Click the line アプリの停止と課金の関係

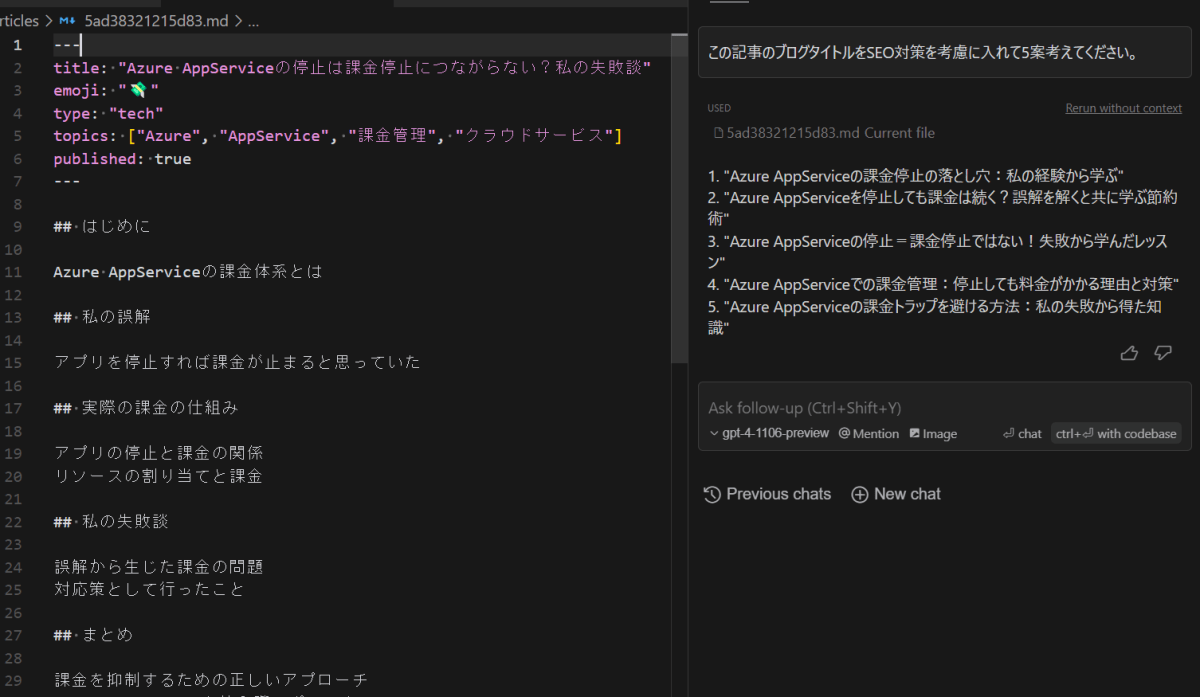(x=159, y=453)
